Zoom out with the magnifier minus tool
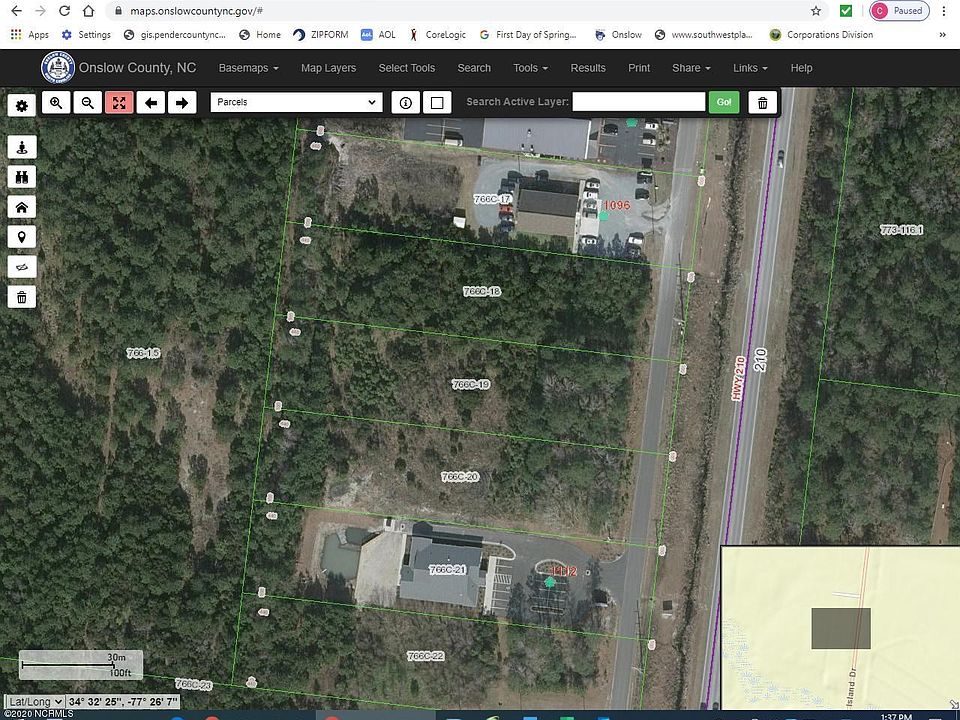The image size is (960, 720). point(88,103)
